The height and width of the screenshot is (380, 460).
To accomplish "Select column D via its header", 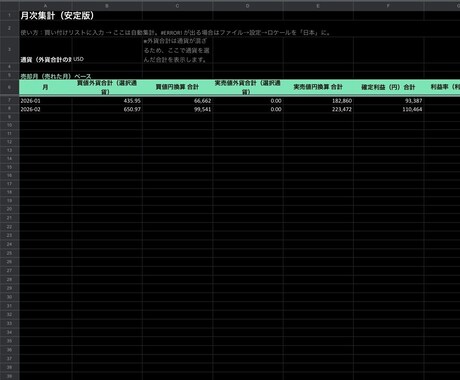I will coord(248,6).
